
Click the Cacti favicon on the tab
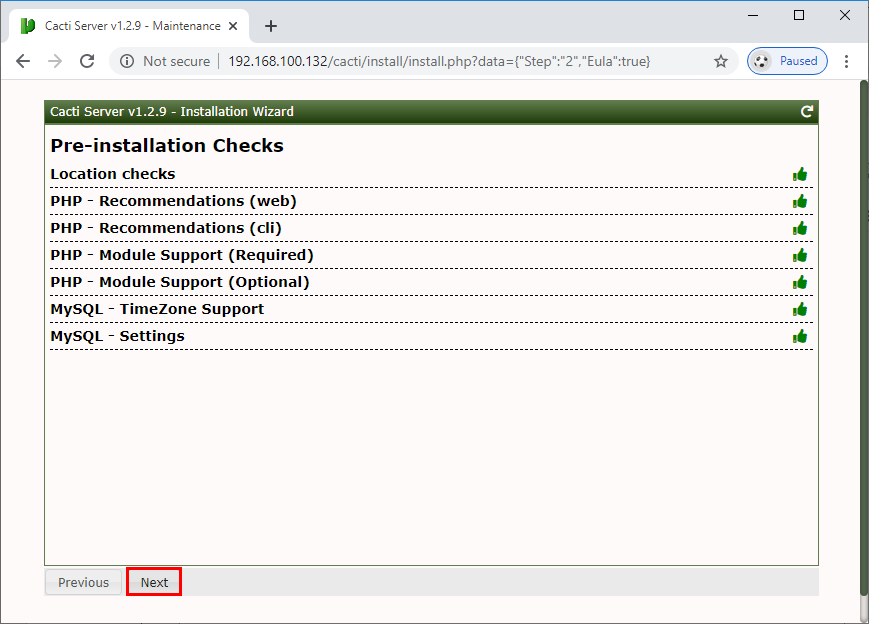(28, 26)
